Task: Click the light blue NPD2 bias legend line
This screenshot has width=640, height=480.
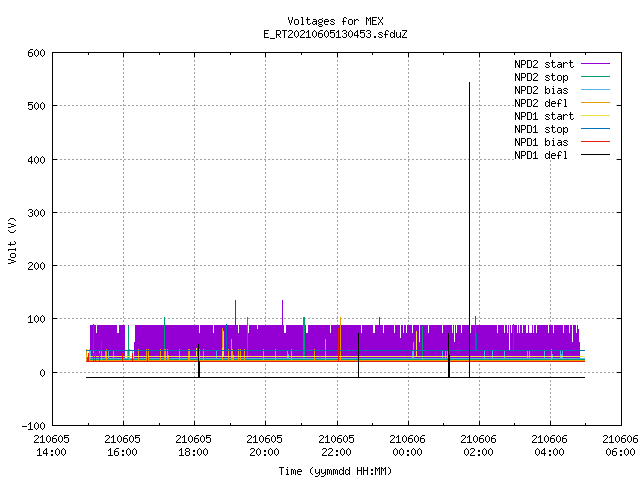Action: point(596,90)
